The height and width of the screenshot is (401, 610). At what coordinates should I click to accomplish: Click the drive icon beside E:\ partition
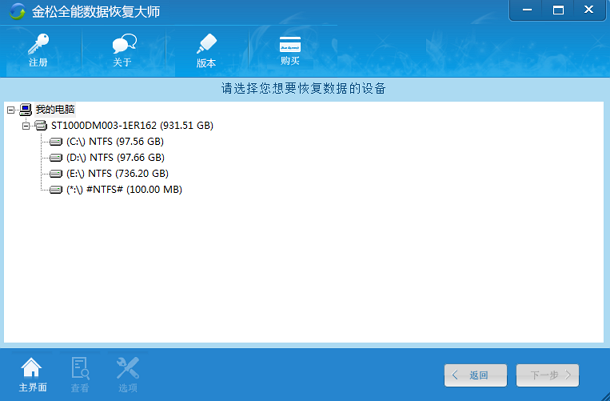56,173
